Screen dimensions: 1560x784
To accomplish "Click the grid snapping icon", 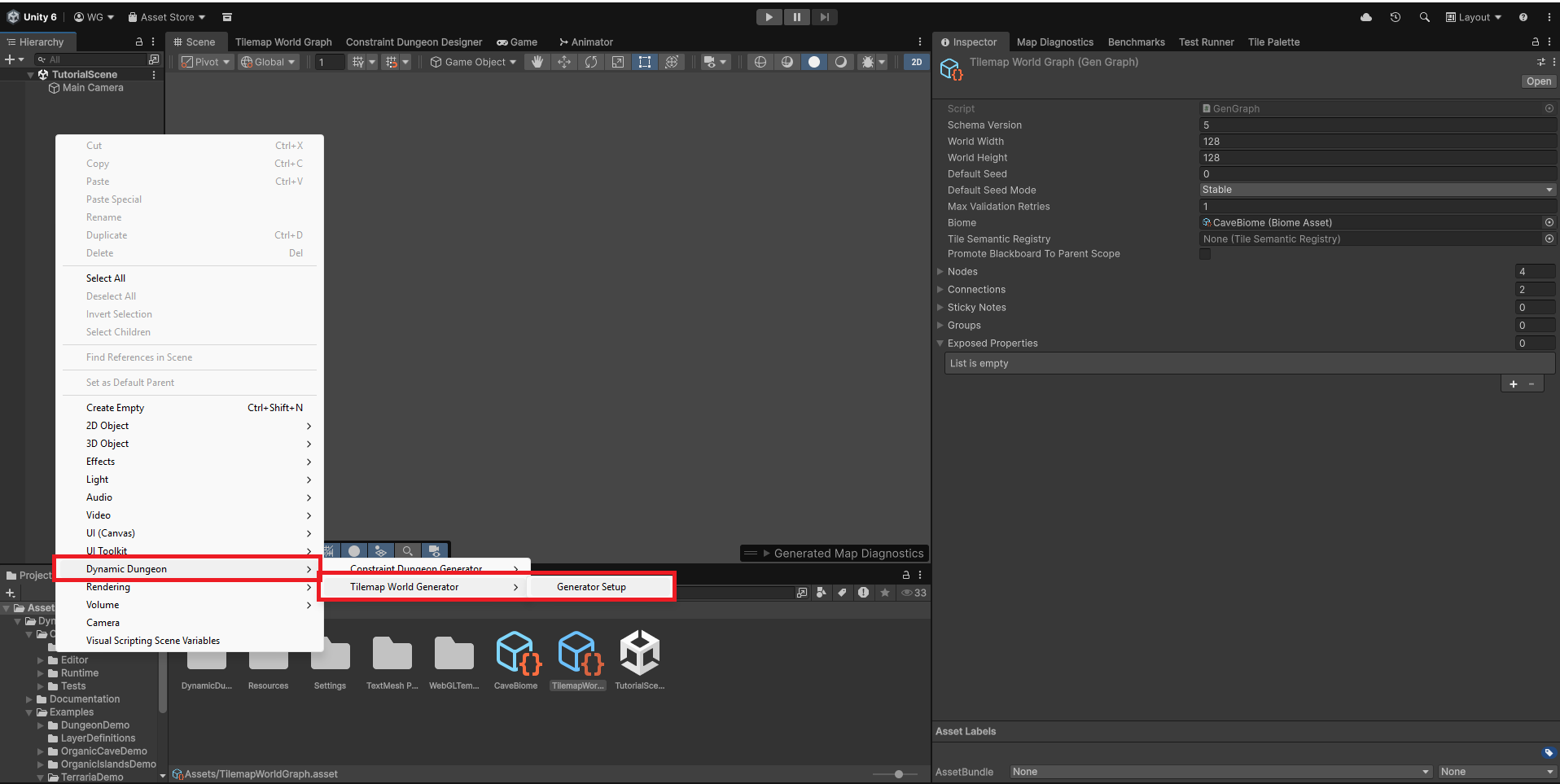I will [392, 62].
